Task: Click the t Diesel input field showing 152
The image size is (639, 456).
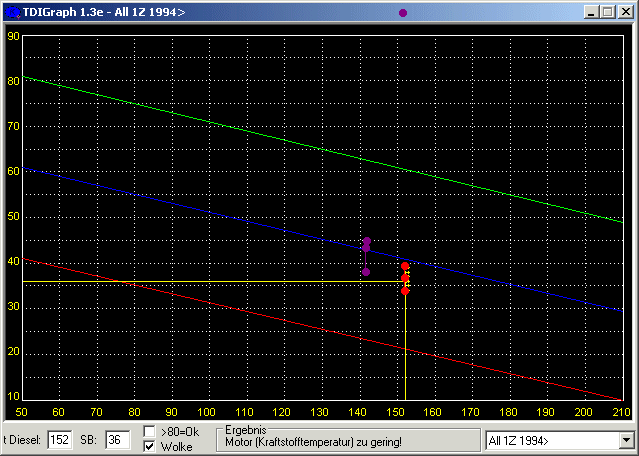Action: (x=59, y=440)
